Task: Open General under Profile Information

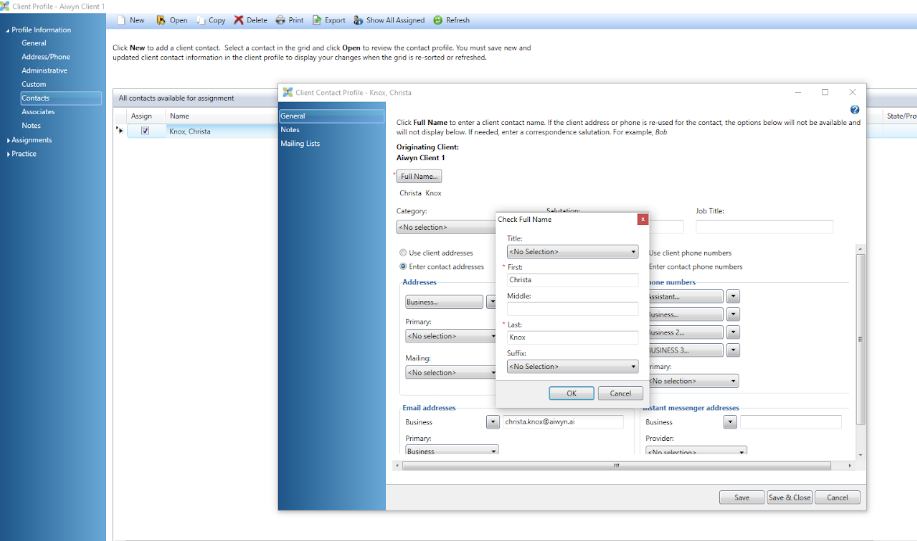Action: [x=34, y=43]
